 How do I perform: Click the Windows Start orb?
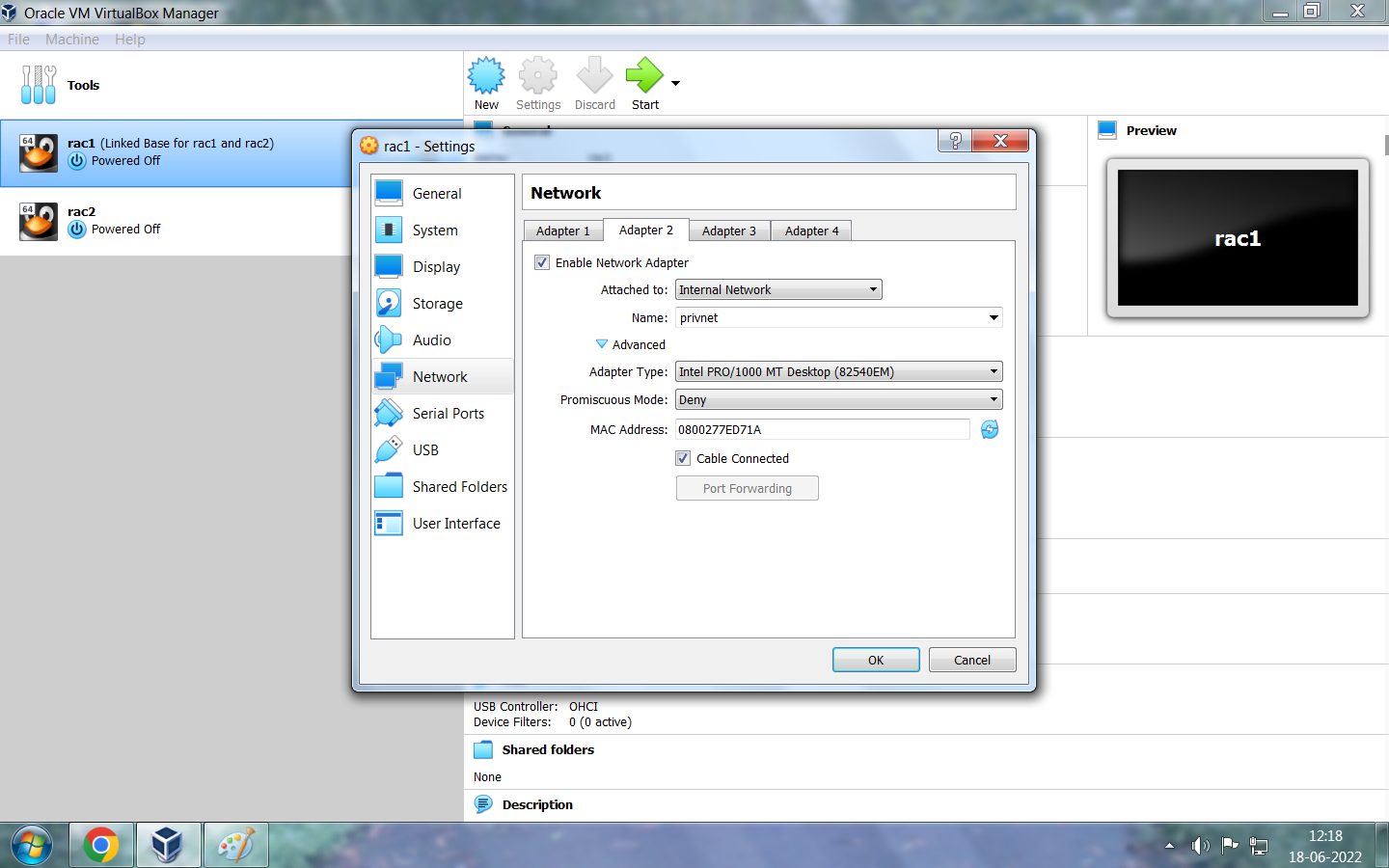tap(32, 846)
